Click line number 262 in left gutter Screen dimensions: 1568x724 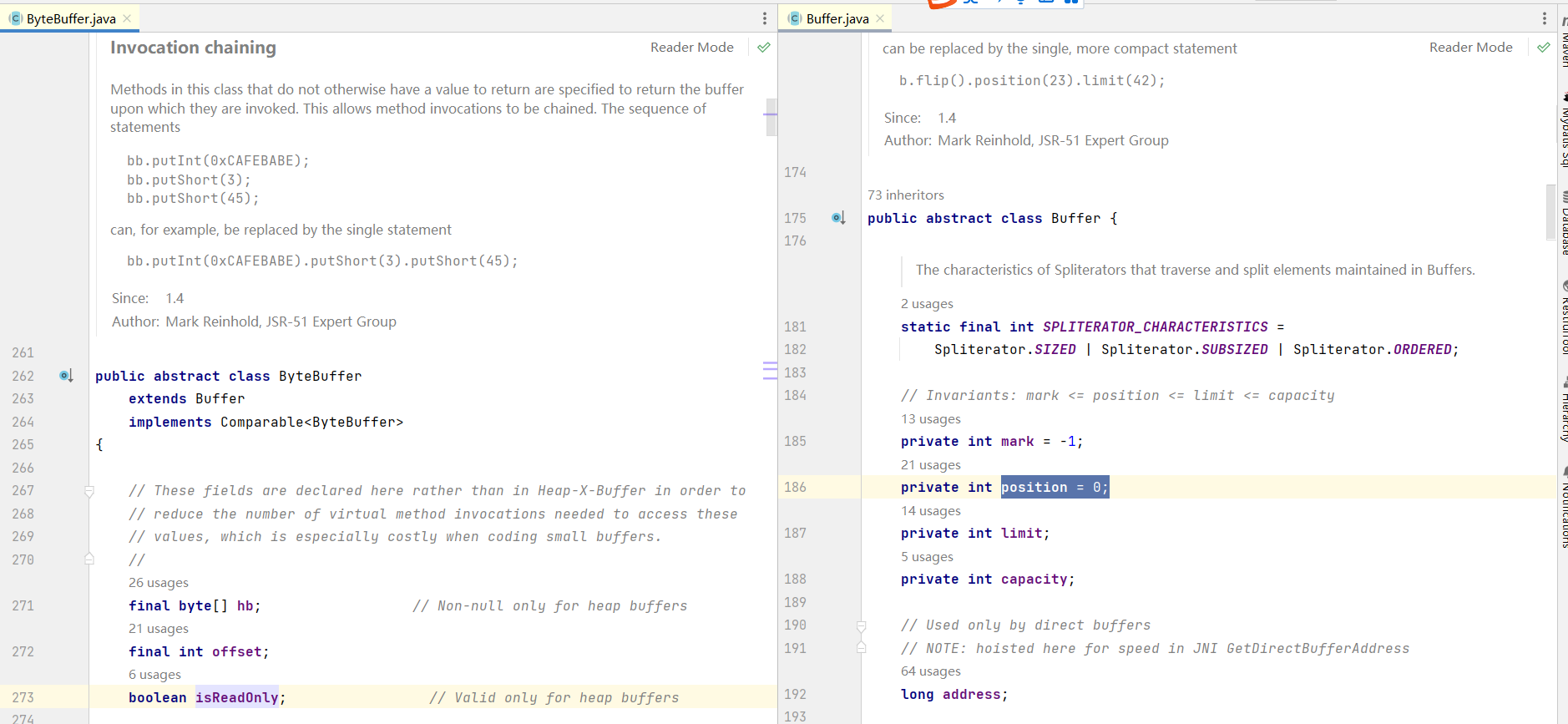click(23, 376)
